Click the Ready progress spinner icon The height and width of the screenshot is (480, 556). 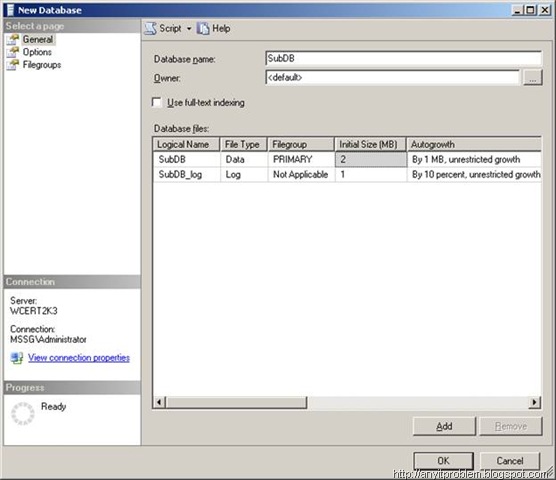[23, 413]
